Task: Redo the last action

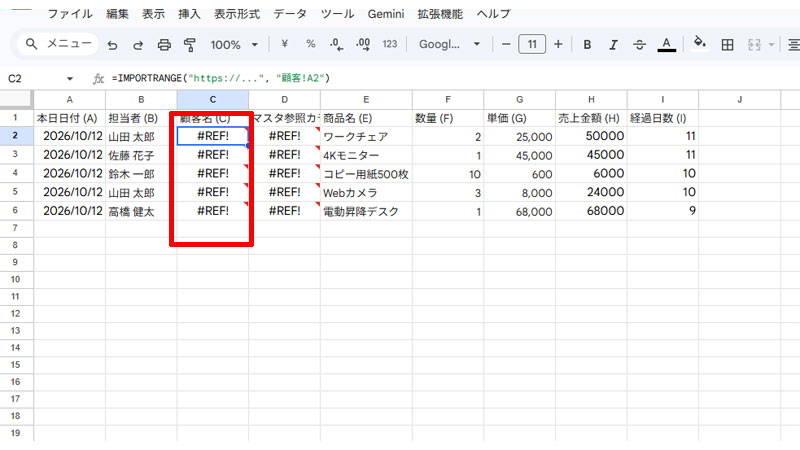Action: point(138,45)
